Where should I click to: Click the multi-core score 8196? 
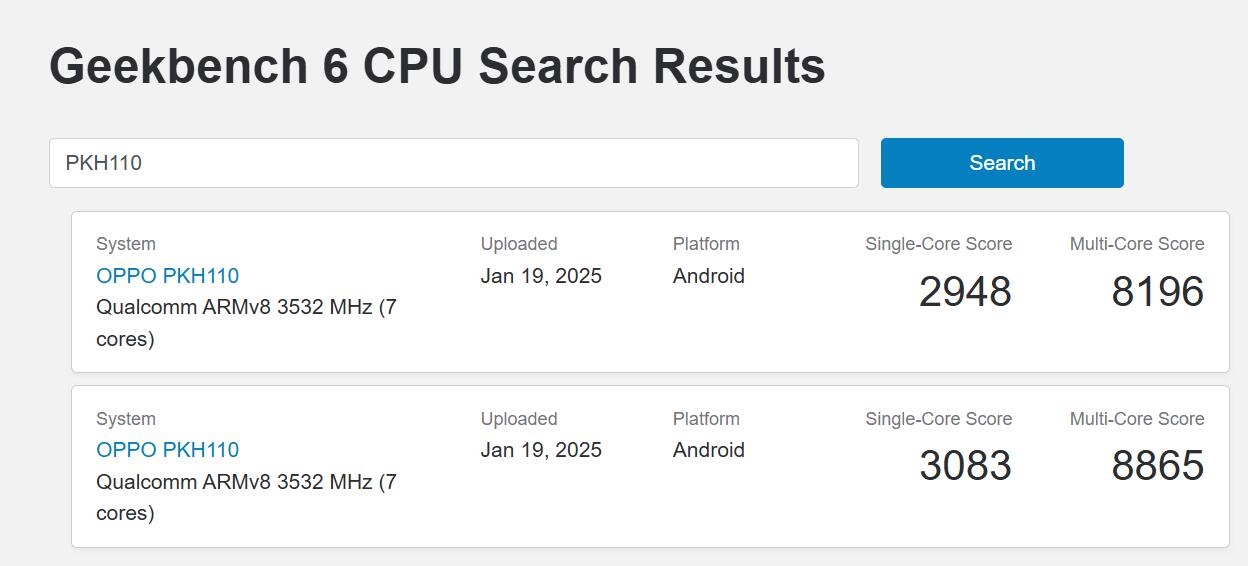click(x=1157, y=292)
